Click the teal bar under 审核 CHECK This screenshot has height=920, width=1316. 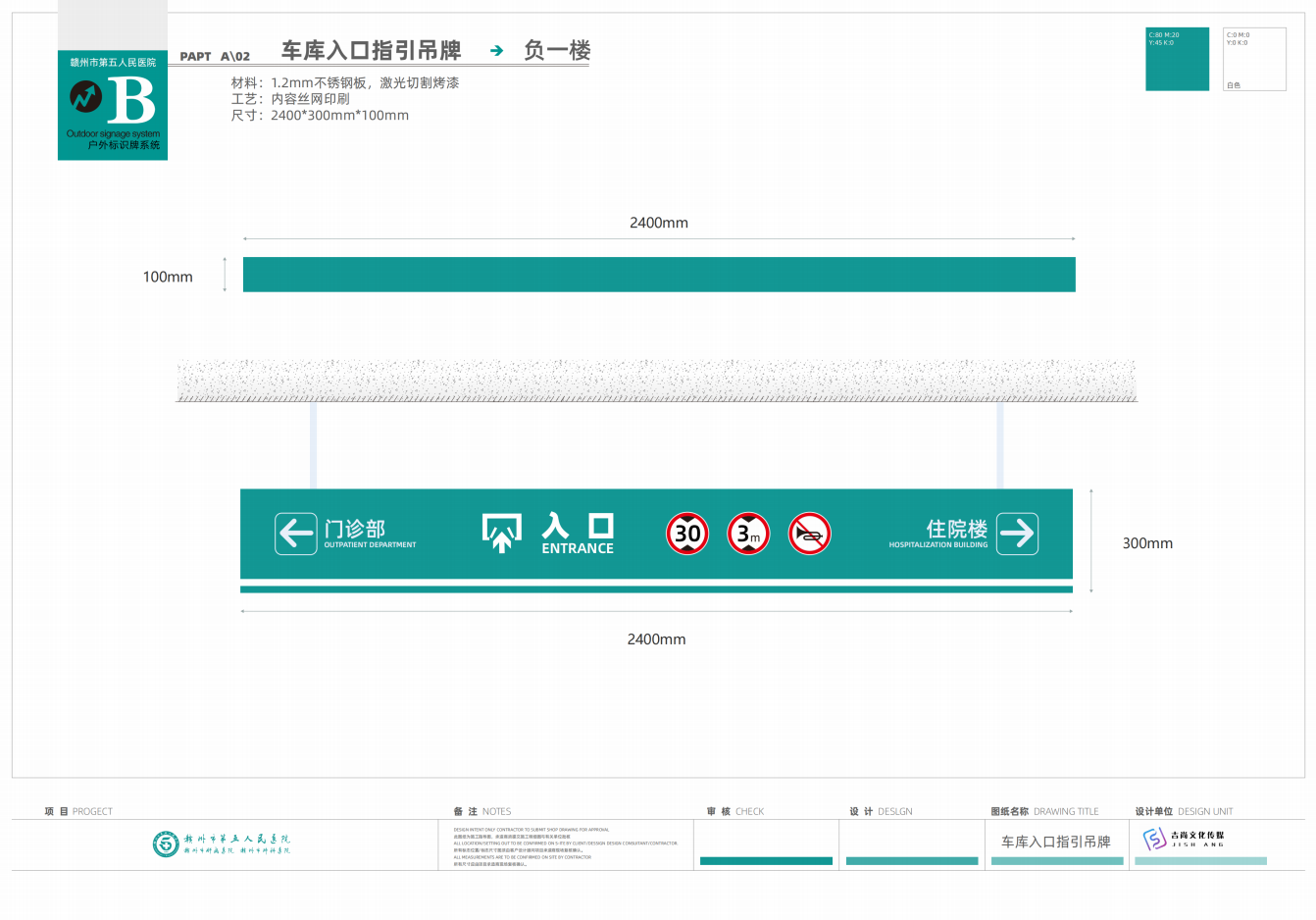pos(766,861)
